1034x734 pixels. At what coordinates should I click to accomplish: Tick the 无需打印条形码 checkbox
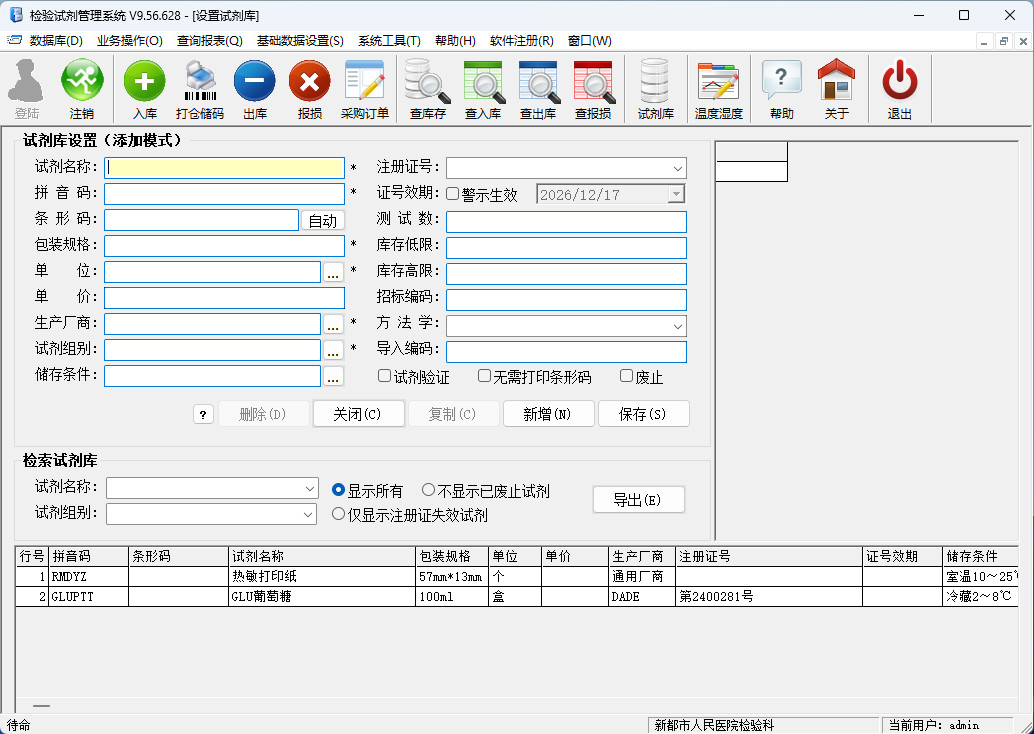484,376
